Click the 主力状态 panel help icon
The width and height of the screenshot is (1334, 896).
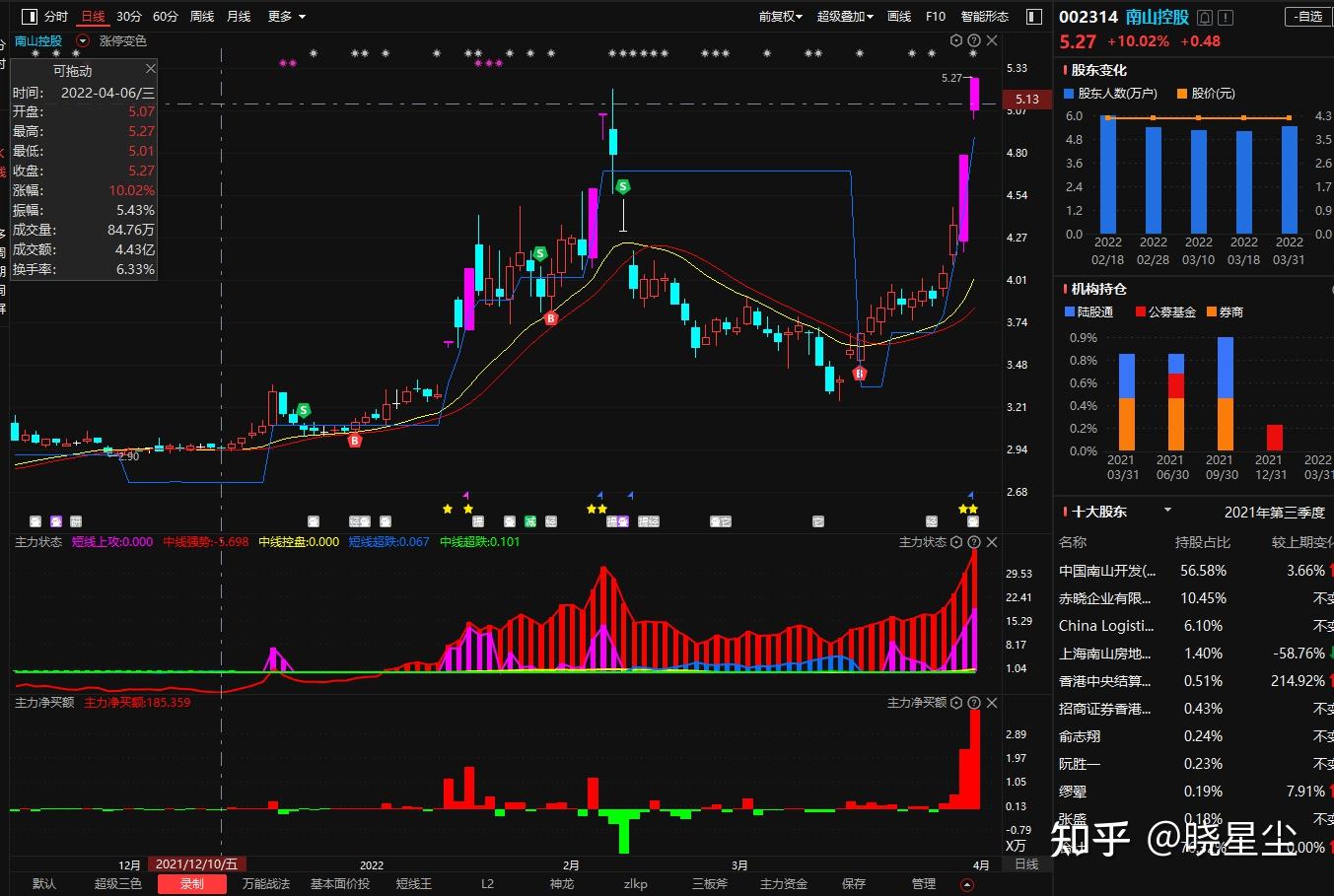tap(974, 542)
